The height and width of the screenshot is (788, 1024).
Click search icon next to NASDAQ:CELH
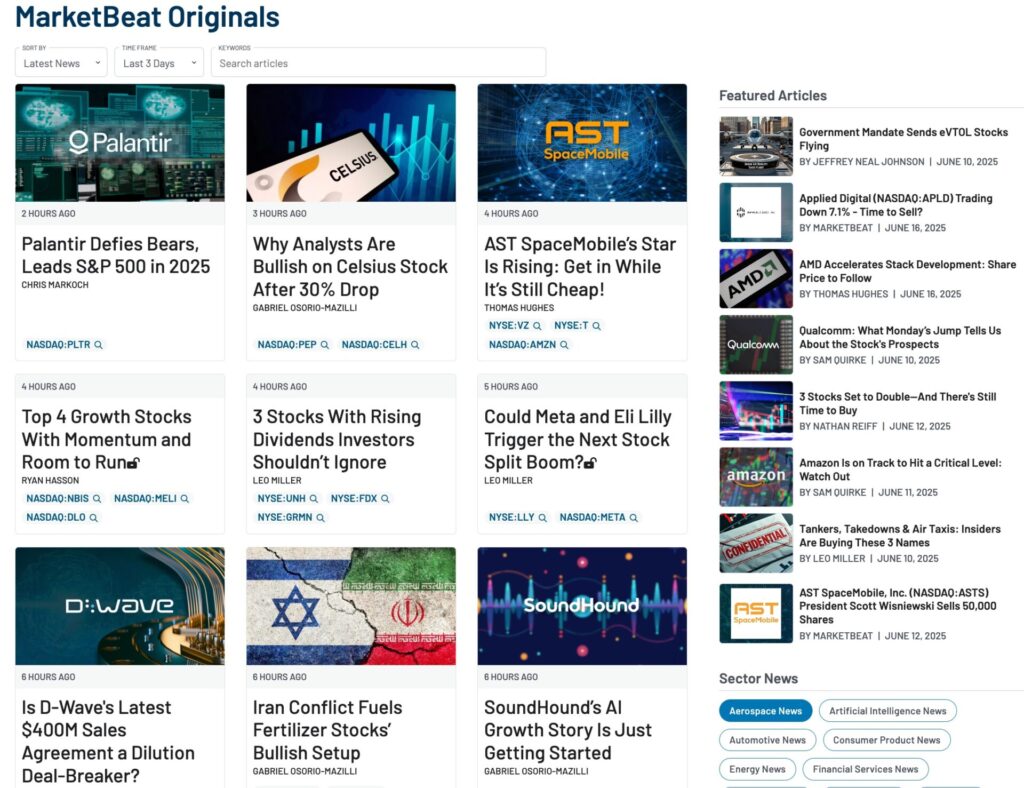pyautogui.click(x=415, y=345)
